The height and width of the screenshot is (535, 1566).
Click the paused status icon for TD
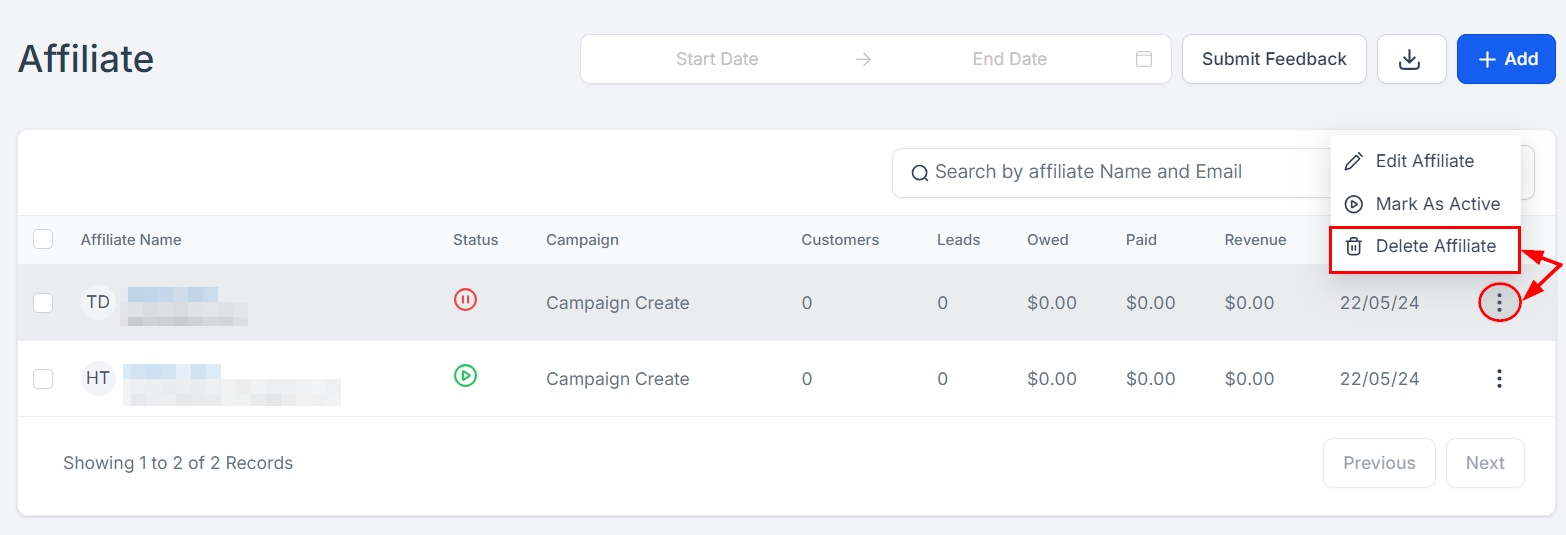pyautogui.click(x=465, y=299)
